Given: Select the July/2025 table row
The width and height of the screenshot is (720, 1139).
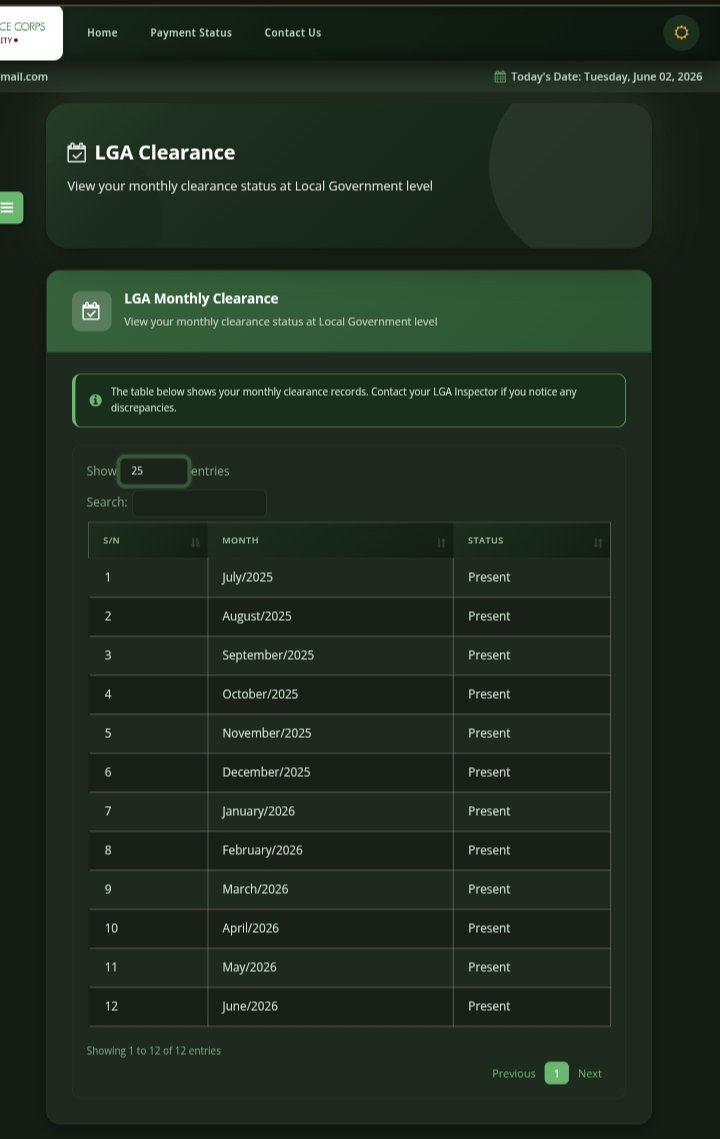Looking at the screenshot, I should [x=349, y=577].
